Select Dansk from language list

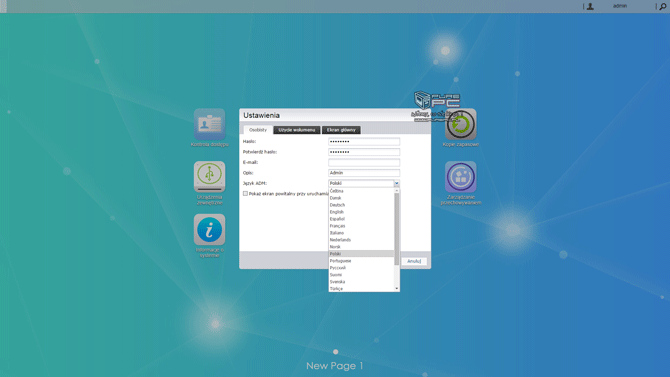click(361, 198)
